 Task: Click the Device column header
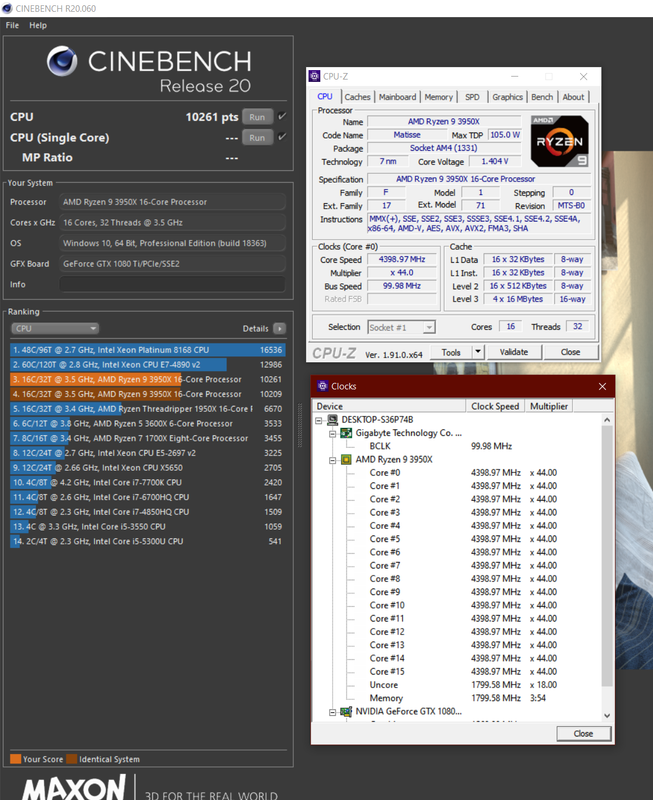[x=389, y=406]
